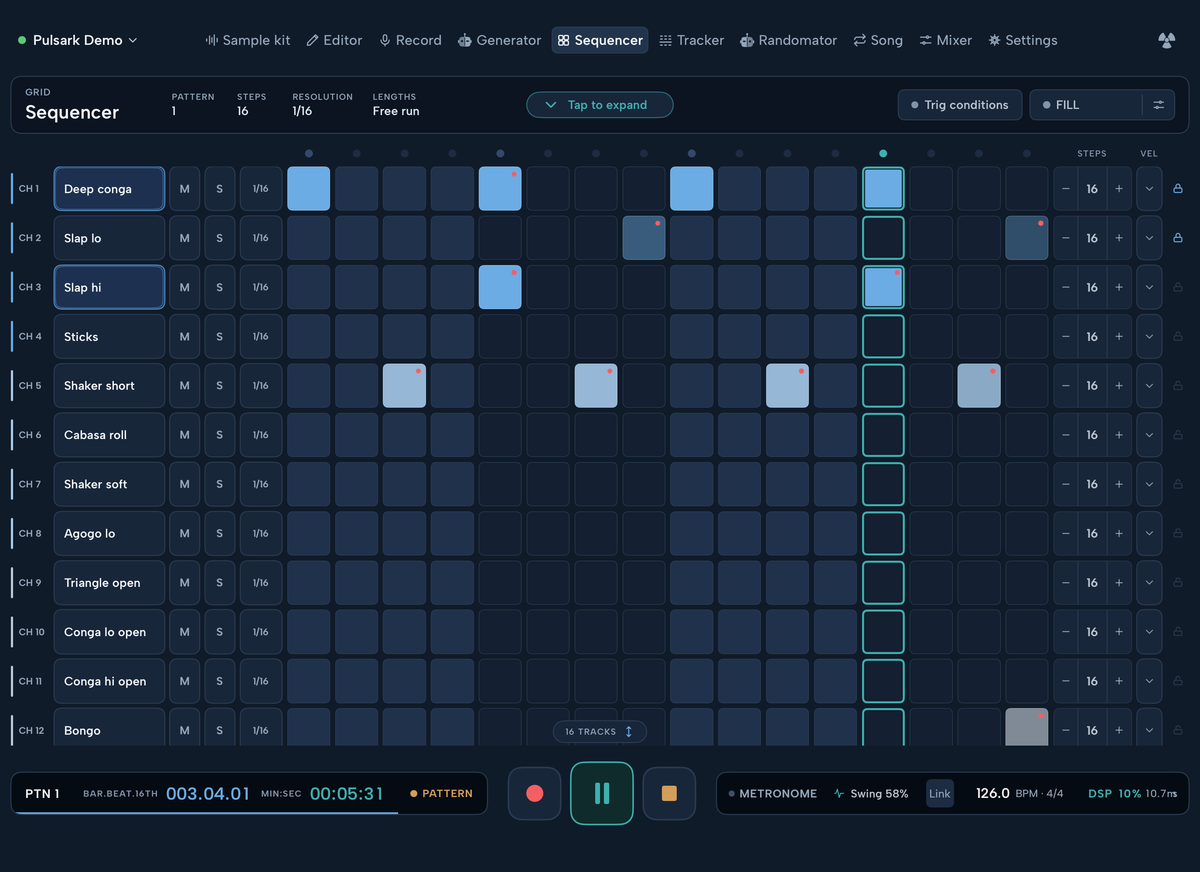Pause playback with the pause button
Image resolution: width=1200 pixels, height=872 pixels.
(602, 793)
